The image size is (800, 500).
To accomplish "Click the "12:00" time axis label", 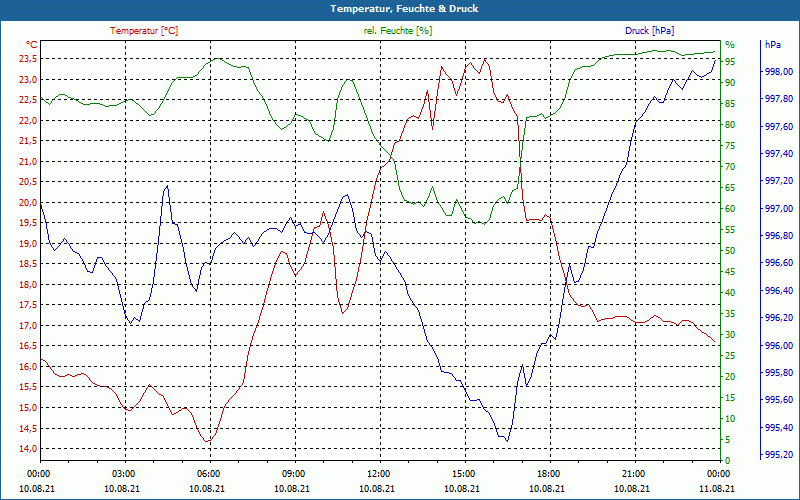I will click(379, 473).
